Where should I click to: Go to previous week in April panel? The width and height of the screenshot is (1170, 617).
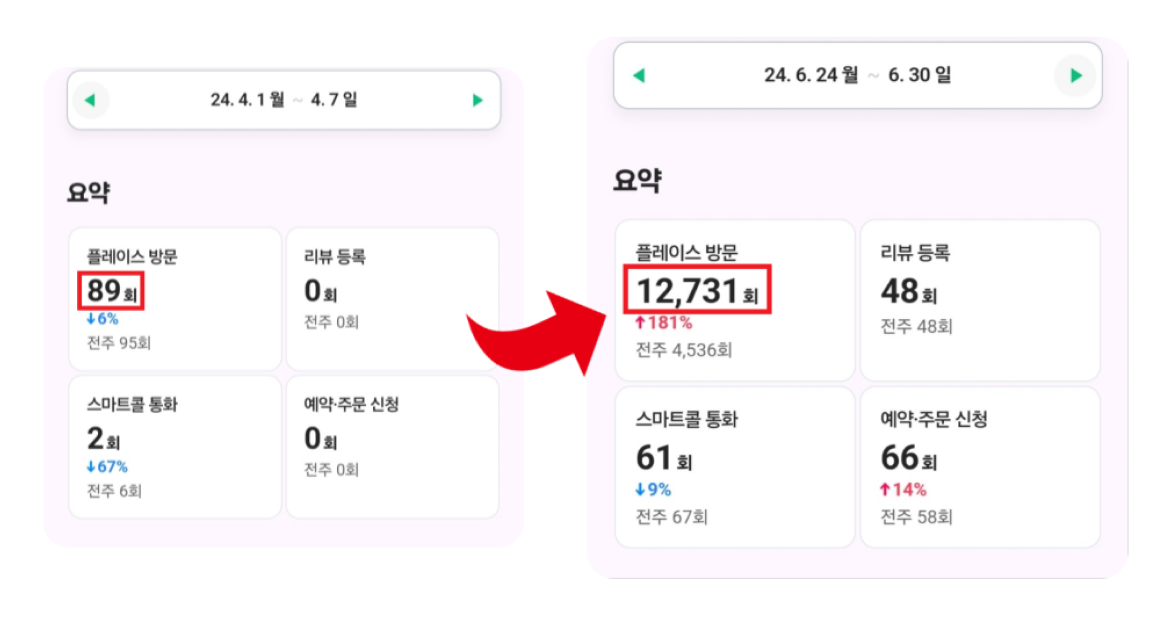pos(90,100)
